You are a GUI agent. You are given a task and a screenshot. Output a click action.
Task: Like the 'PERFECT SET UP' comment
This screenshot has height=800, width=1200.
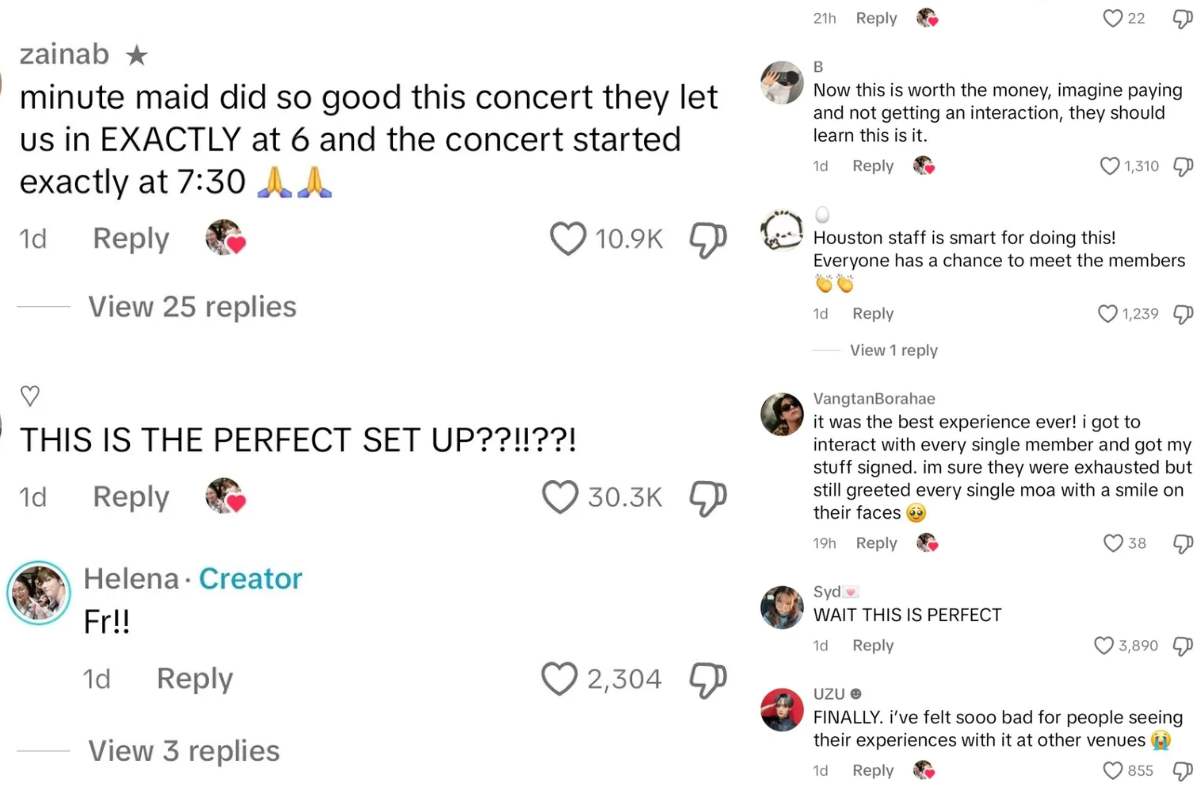point(560,497)
